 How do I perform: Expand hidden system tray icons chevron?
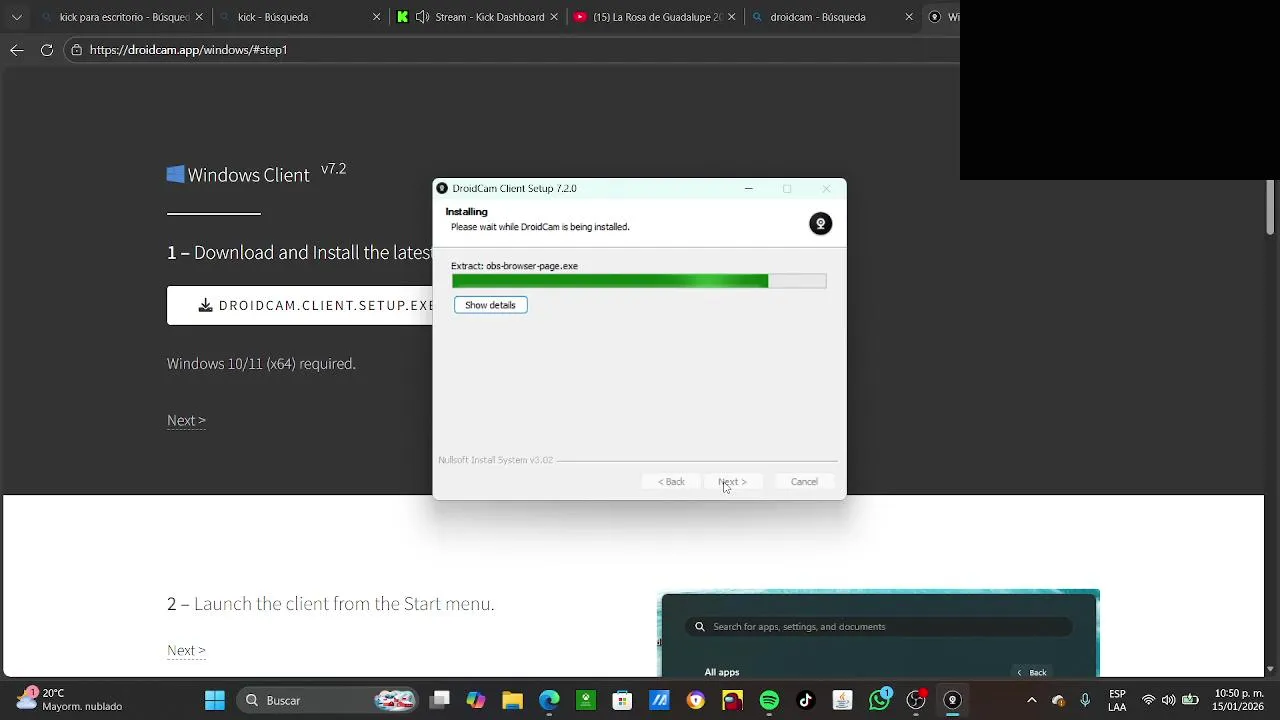click(1032, 700)
